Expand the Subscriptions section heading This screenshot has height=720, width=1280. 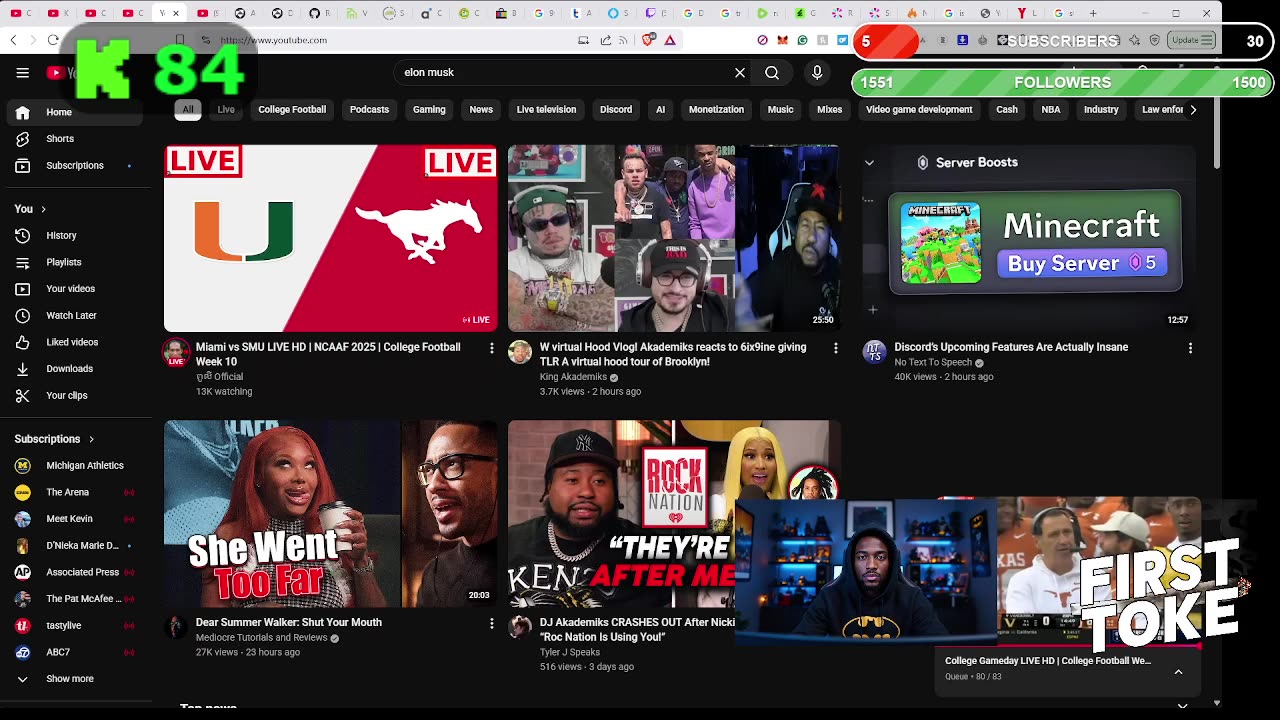[54, 439]
